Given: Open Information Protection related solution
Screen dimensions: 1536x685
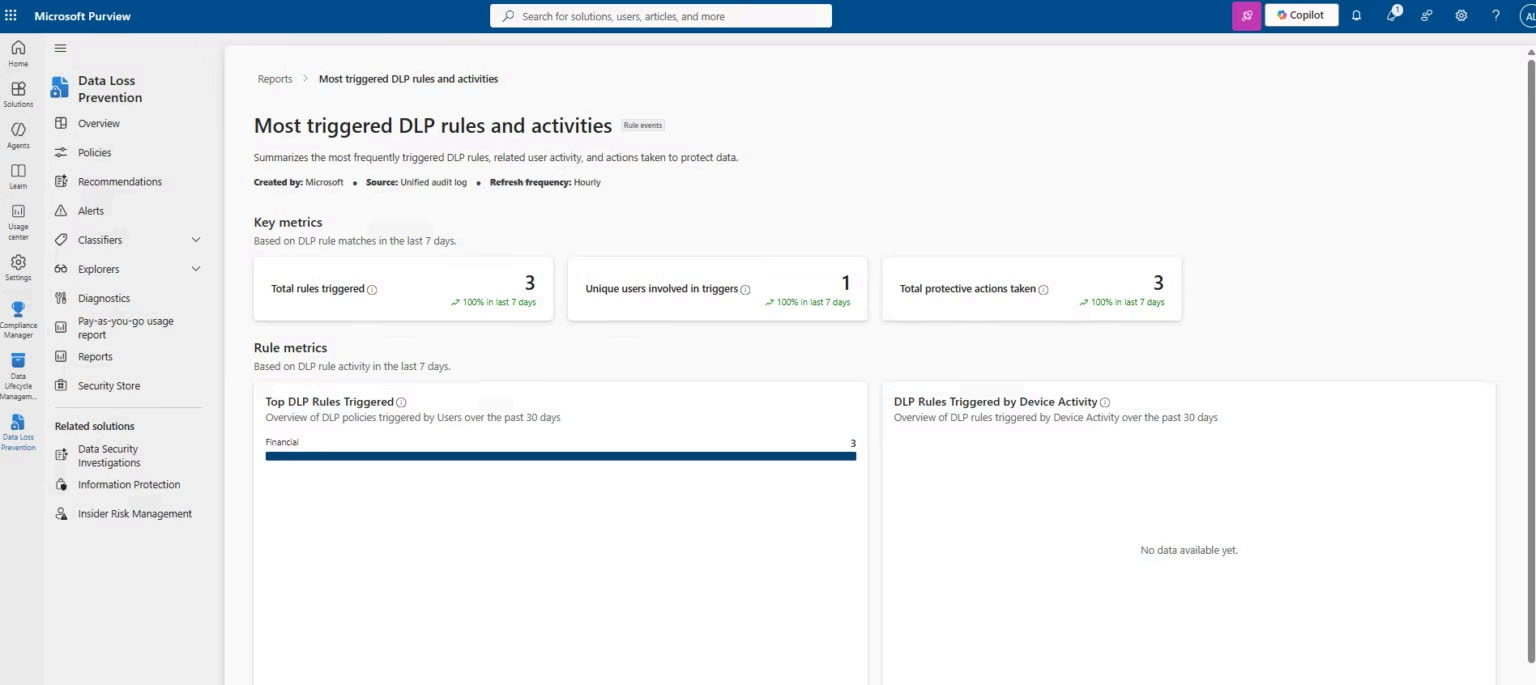Looking at the screenshot, I should click(x=127, y=485).
